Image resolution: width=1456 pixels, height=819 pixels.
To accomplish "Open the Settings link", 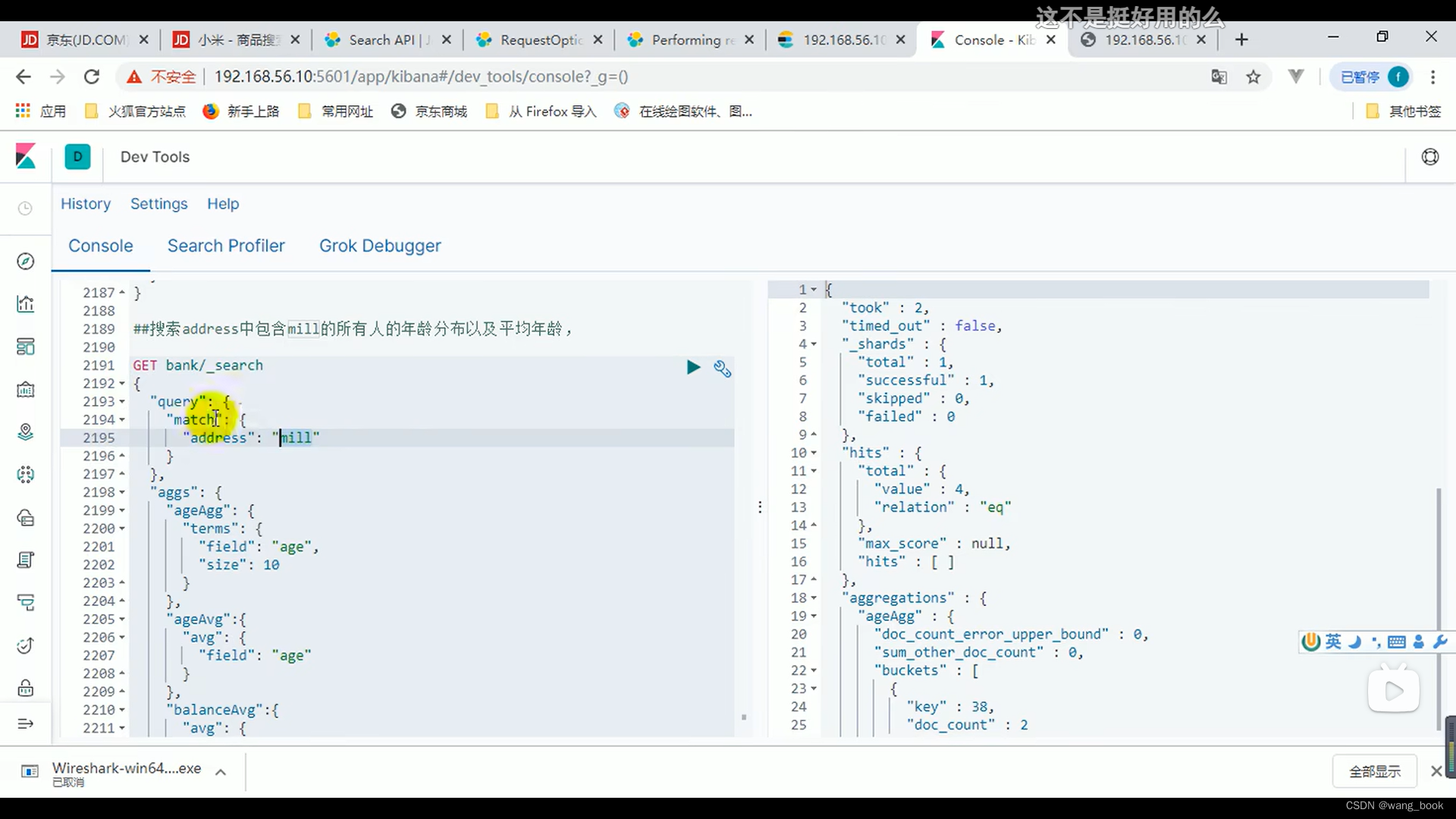I will [x=158, y=203].
